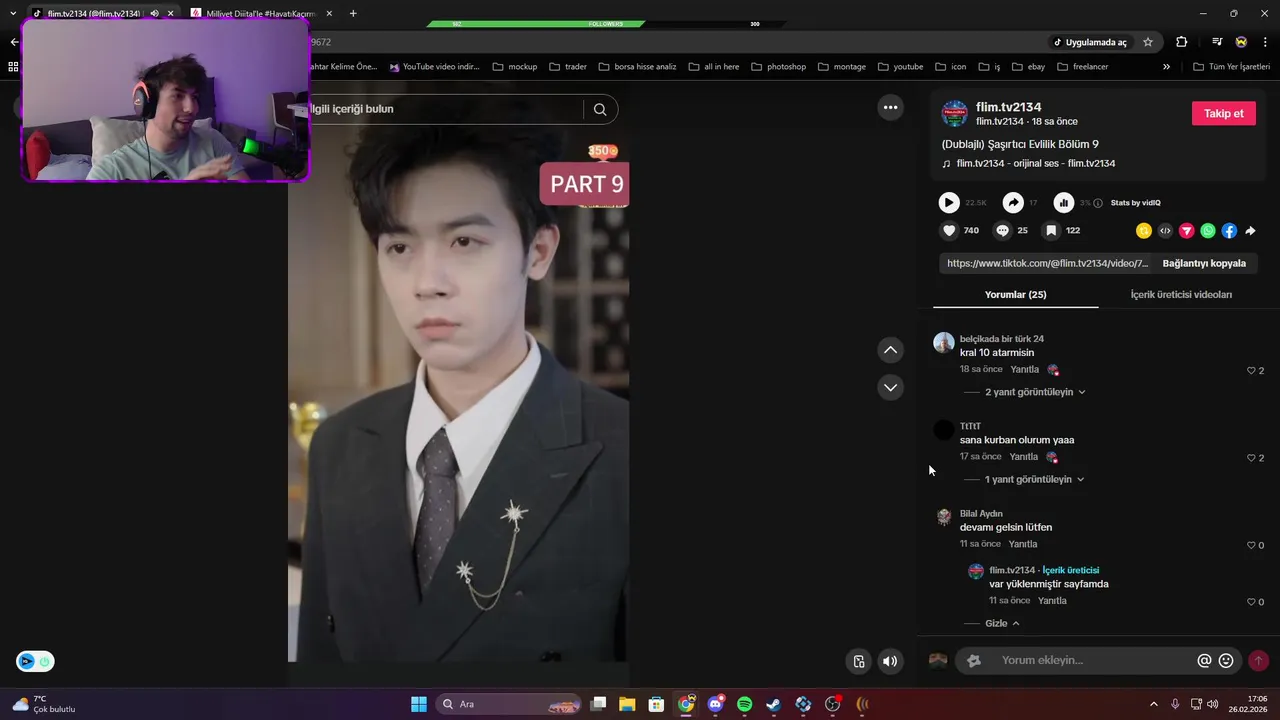This screenshot has width=1280, height=720.
Task: Click the info icon next to 3%
Action: (1098, 203)
